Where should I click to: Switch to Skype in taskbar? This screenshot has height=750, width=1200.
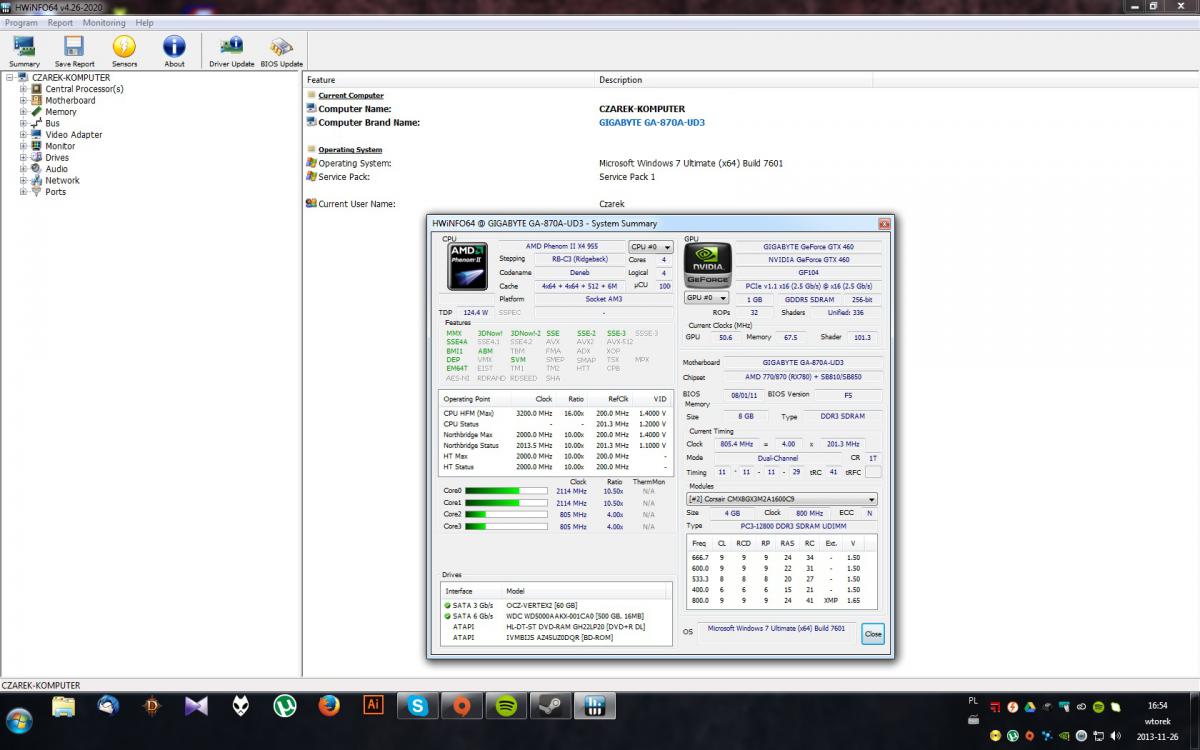(417, 706)
